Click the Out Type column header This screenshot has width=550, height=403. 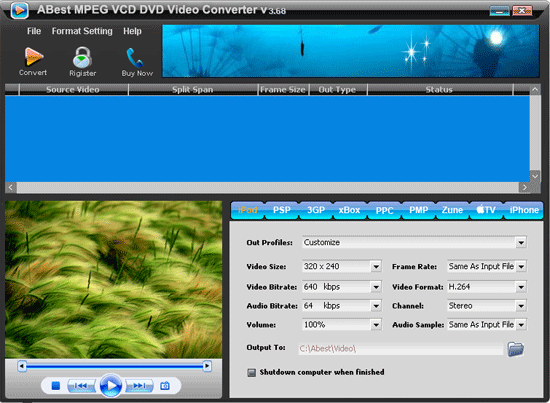[x=337, y=90]
